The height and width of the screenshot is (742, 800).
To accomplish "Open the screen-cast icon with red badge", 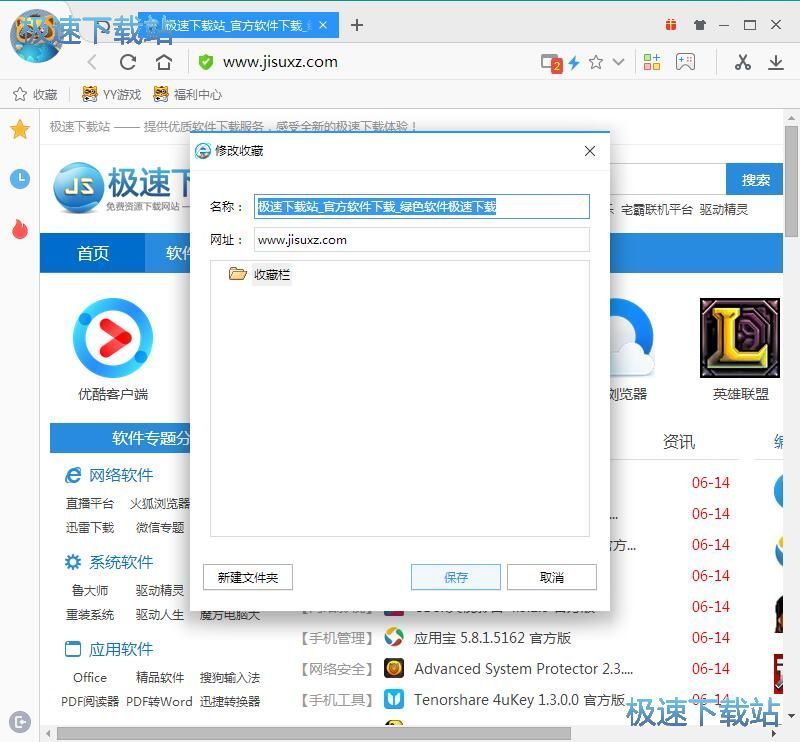I will [x=551, y=63].
